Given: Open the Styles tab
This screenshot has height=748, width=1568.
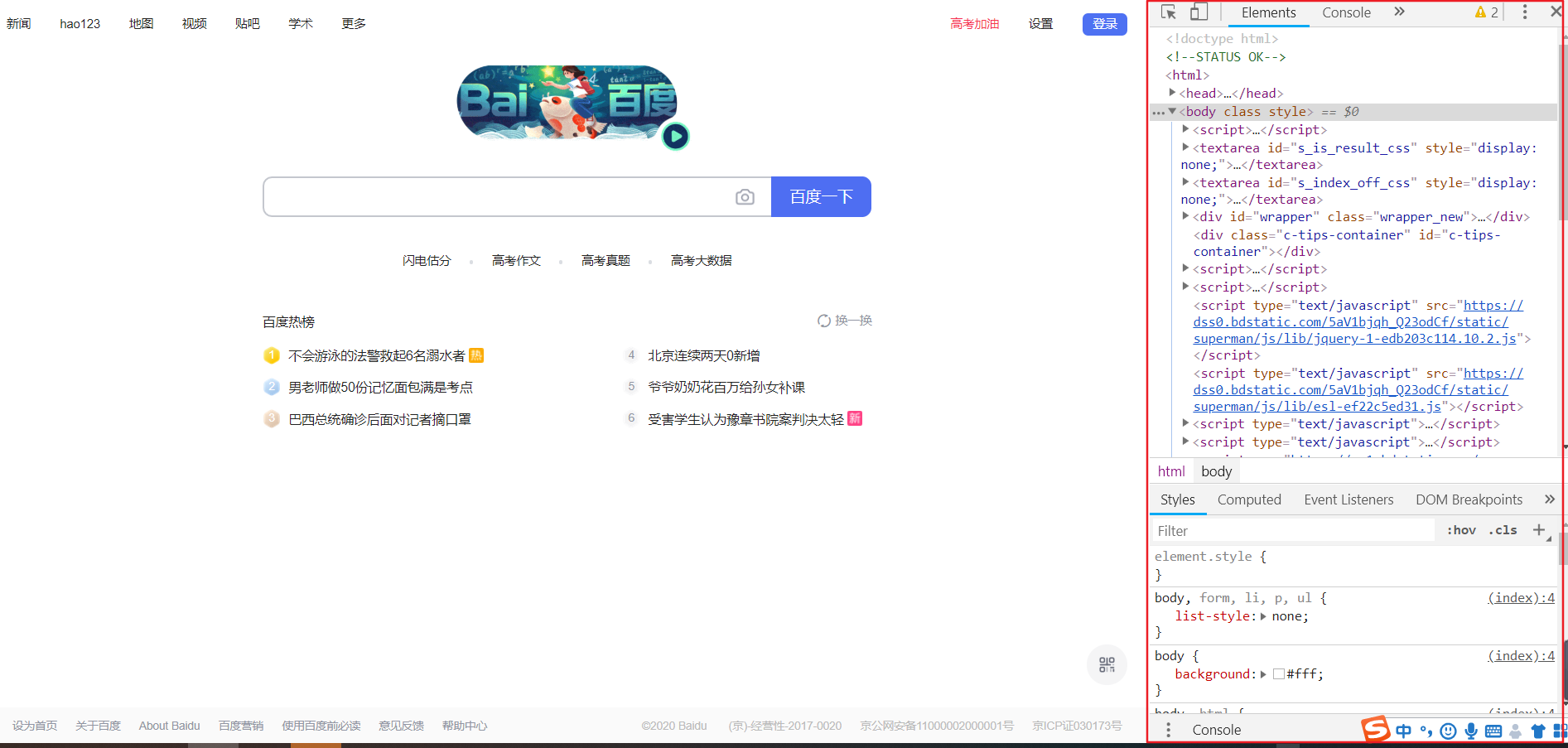Looking at the screenshot, I should [x=1177, y=499].
